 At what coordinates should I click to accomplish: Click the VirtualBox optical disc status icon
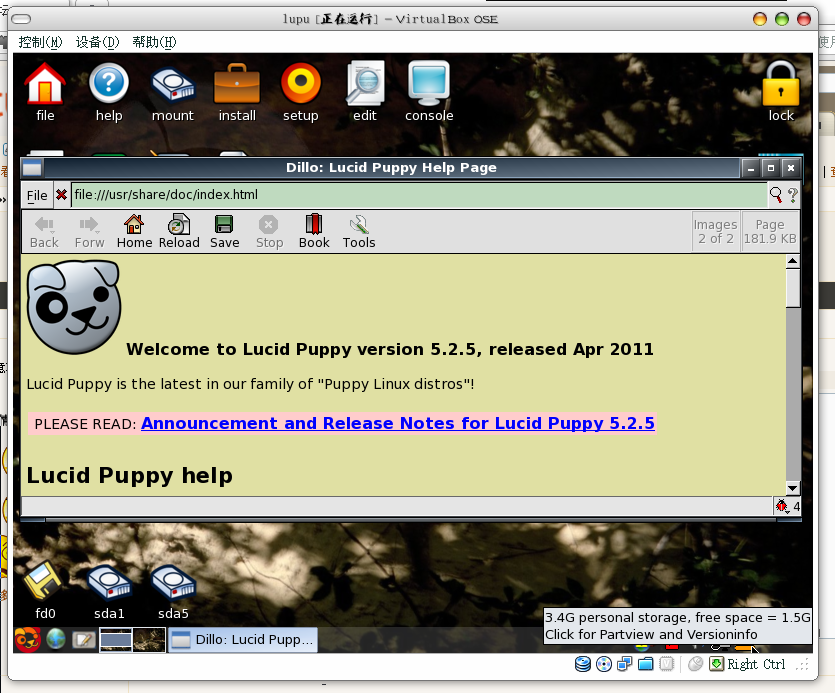click(x=604, y=664)
